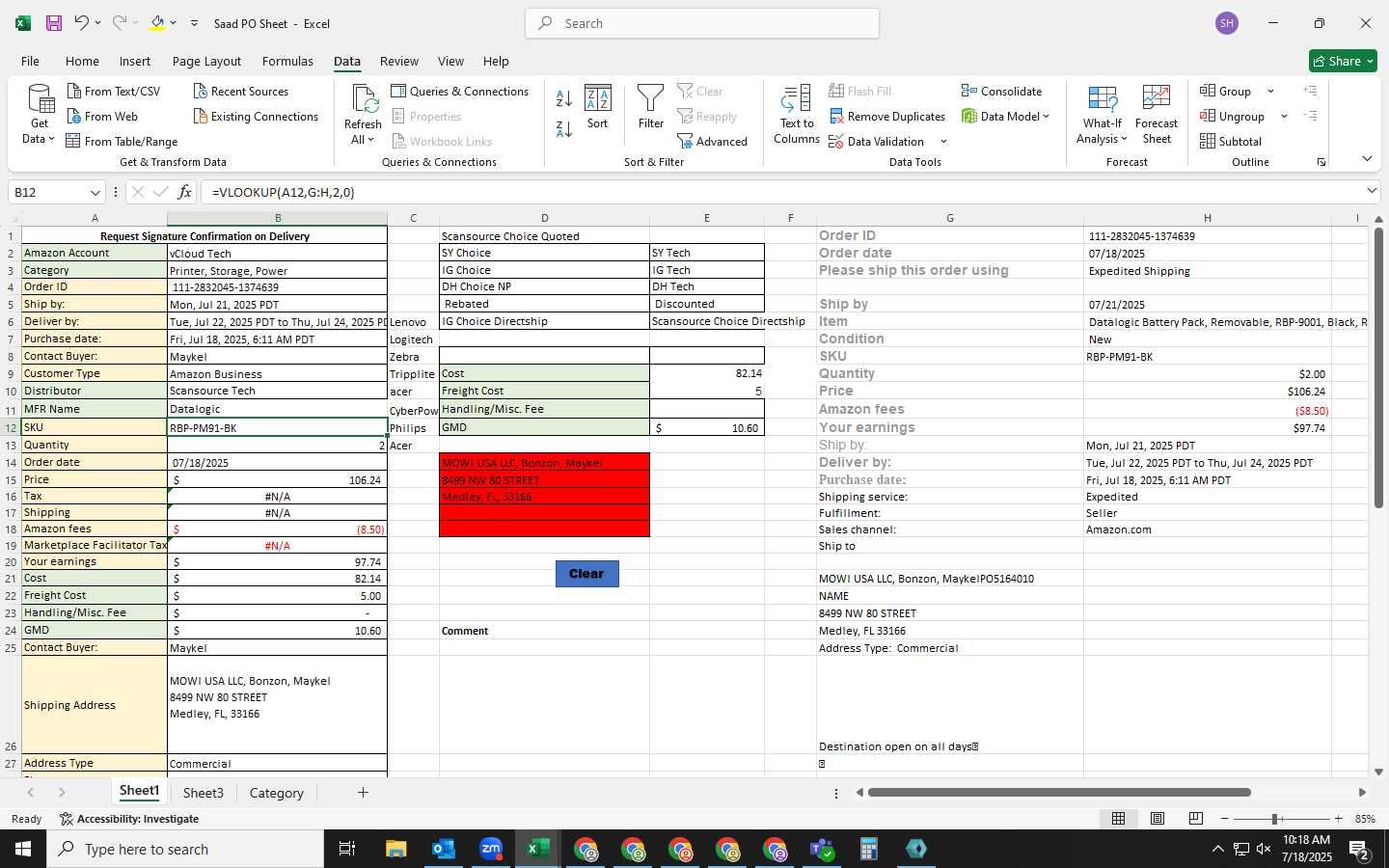Expand the Name Box dropdown
This screenshot has height=868, width=1389.
click(x=95, y=192)
